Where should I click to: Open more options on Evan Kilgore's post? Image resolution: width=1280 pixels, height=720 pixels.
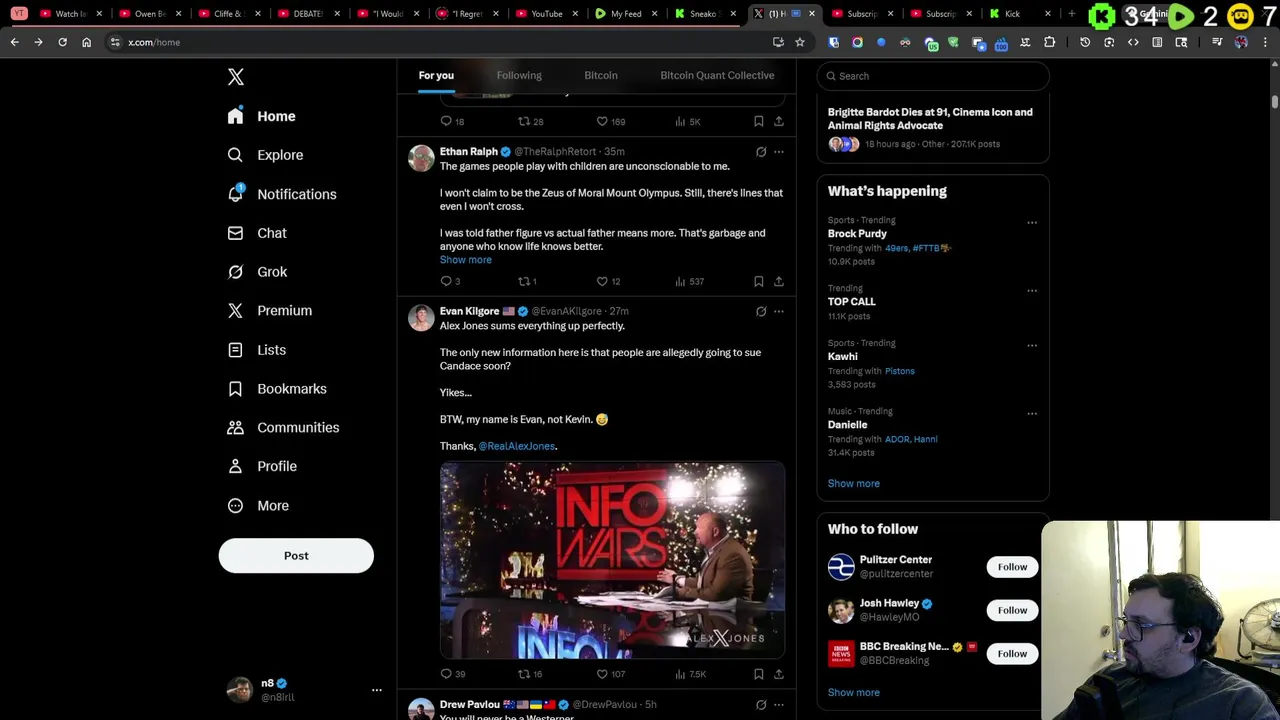pos(779,311)
